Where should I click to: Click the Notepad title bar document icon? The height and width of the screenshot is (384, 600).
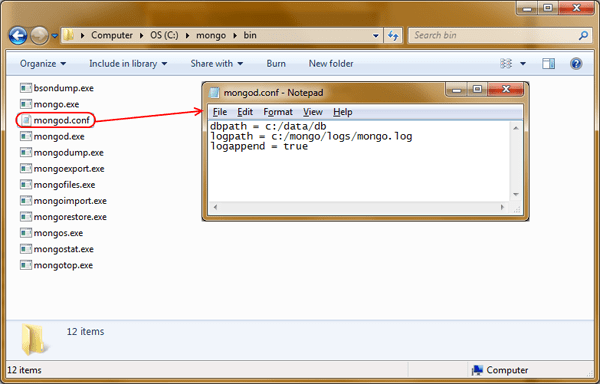214,93
